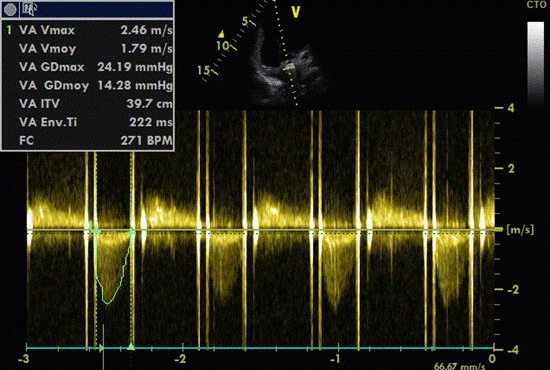Click the green measurement number 1 label

[9, 30]
